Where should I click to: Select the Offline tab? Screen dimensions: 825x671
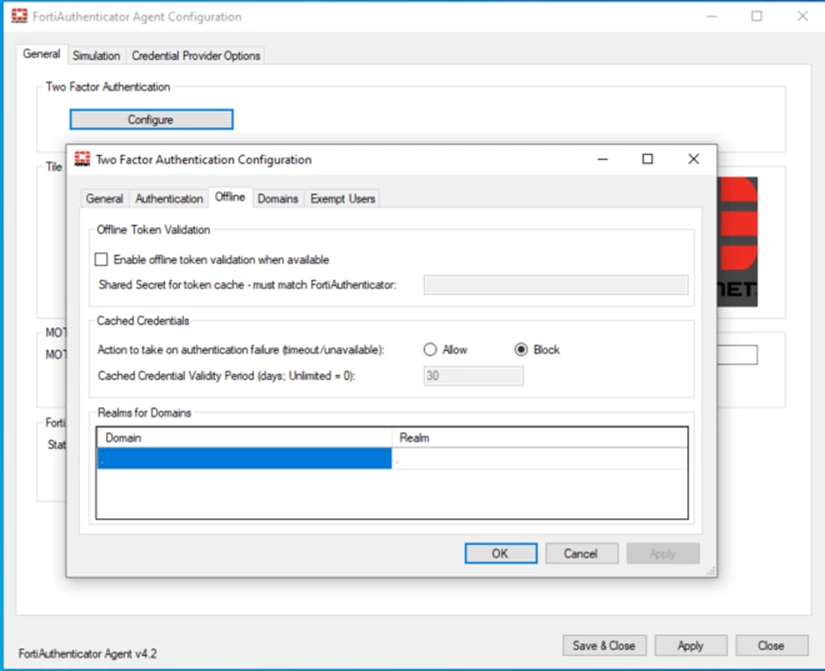tap(230, 197)
